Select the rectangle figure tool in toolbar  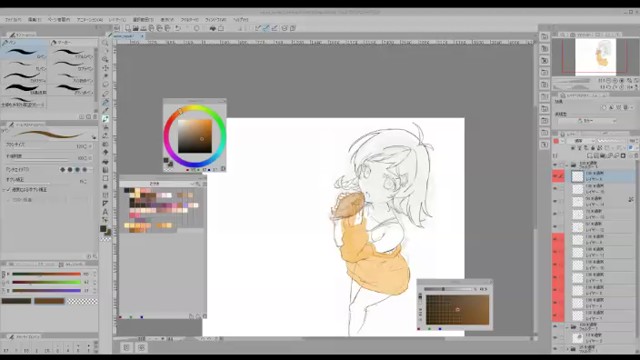[x=105, y=178]
